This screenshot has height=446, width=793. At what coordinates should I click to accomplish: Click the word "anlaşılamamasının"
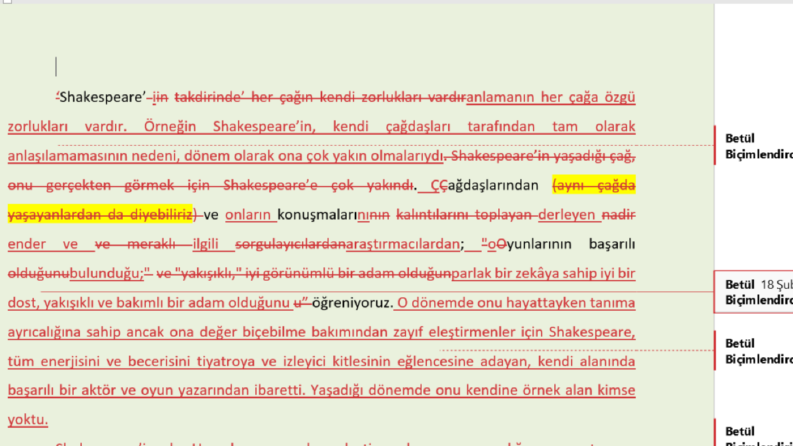tap(66, 156)
